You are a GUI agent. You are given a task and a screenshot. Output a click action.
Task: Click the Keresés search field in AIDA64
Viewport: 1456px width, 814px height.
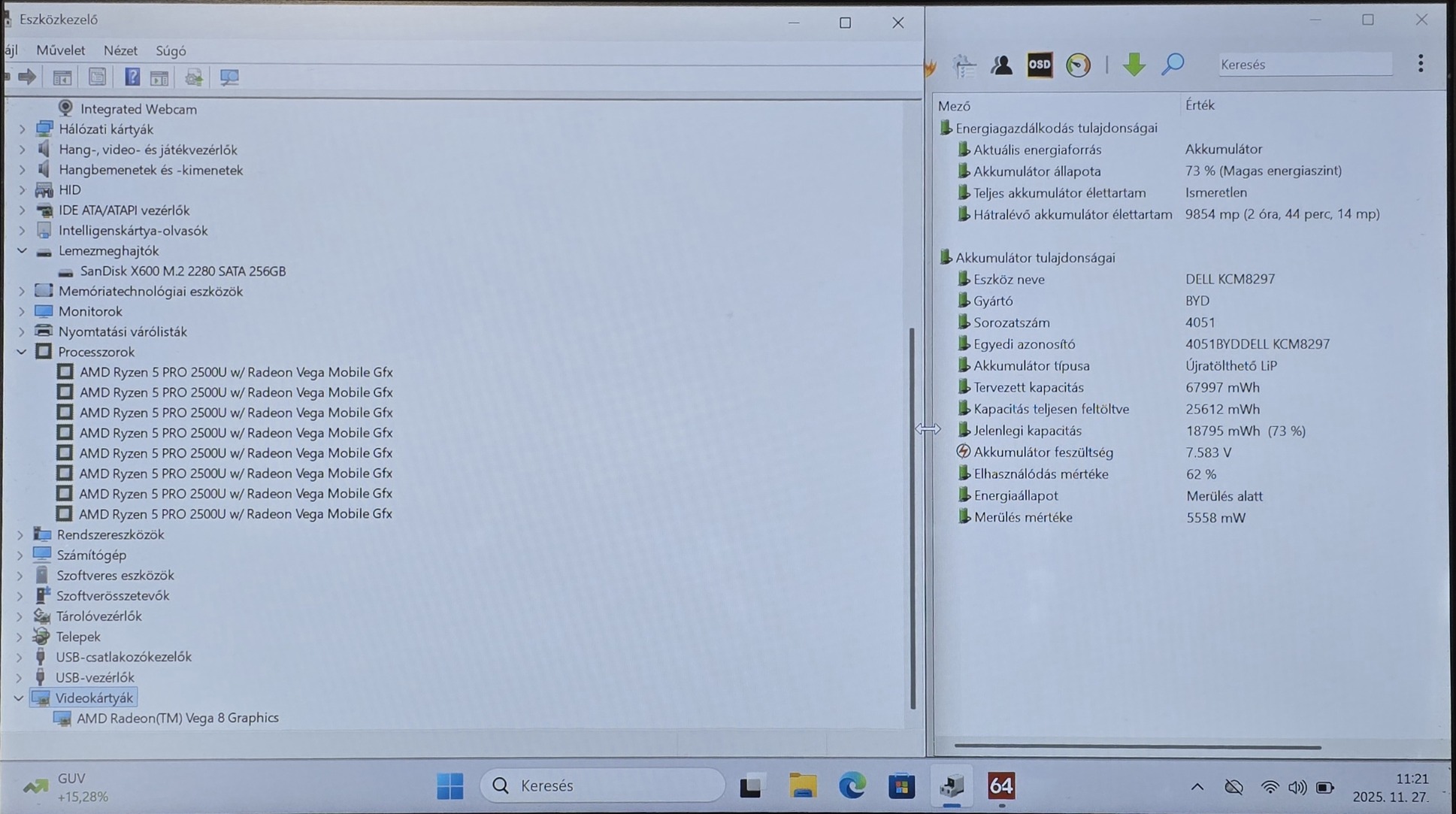tap(1304, 65)
